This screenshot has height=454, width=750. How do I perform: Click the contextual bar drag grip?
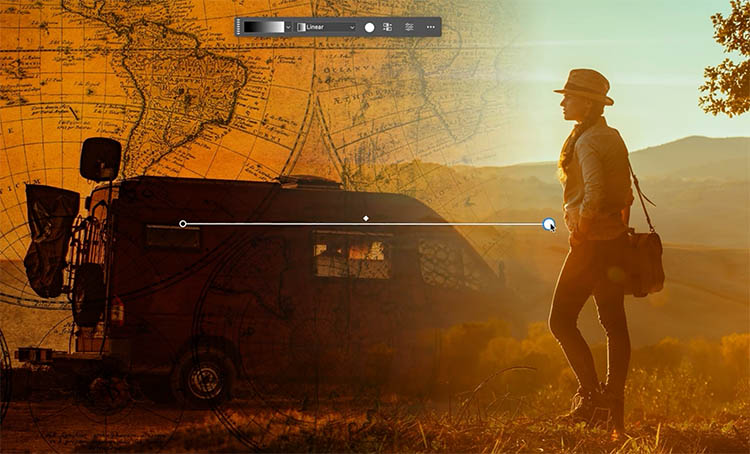240,27
